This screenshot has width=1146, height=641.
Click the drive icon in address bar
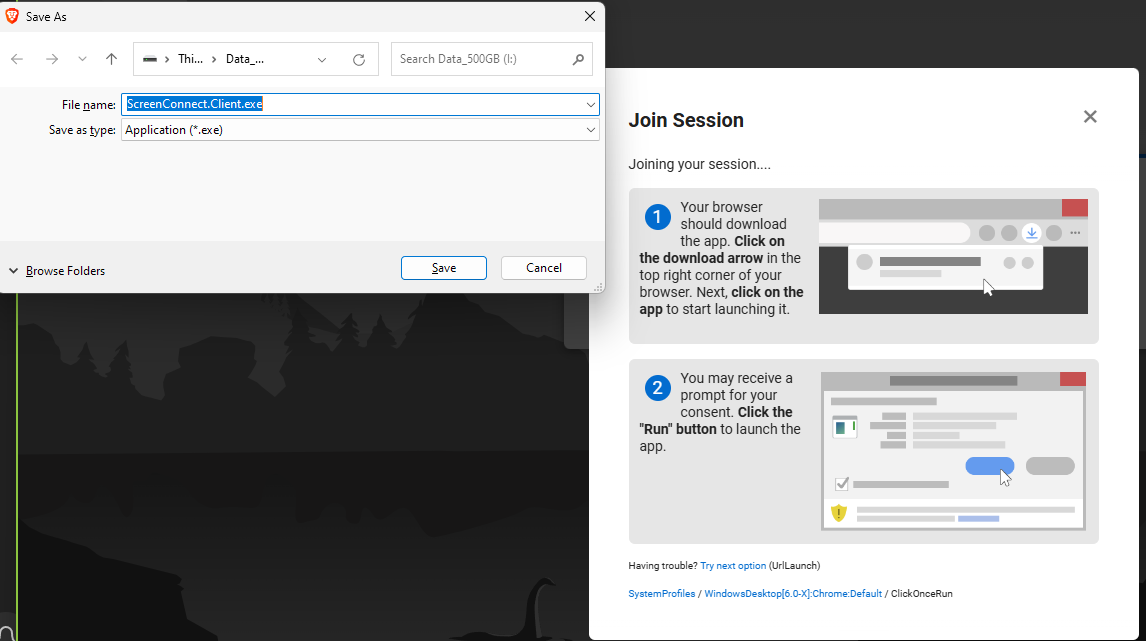point(150,59)
